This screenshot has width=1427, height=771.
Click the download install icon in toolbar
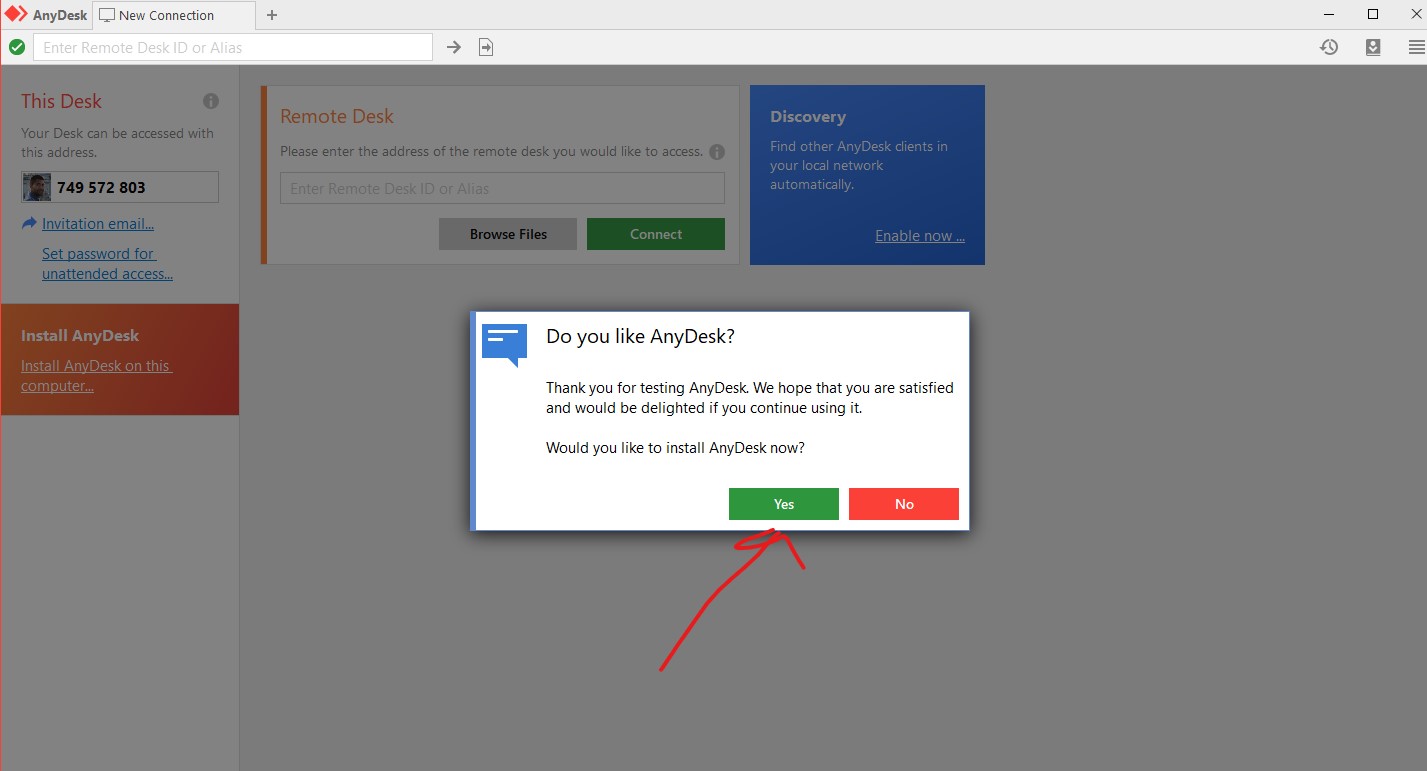point(1373,47)
